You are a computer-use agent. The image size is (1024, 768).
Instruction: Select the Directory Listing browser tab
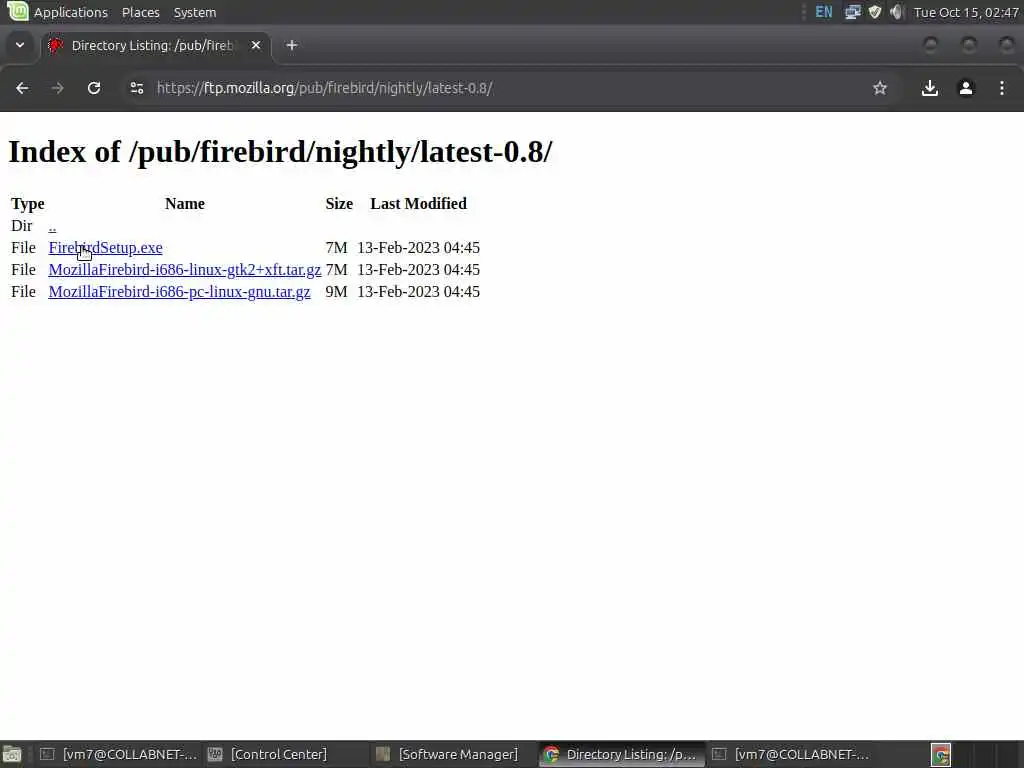(155, 46)
